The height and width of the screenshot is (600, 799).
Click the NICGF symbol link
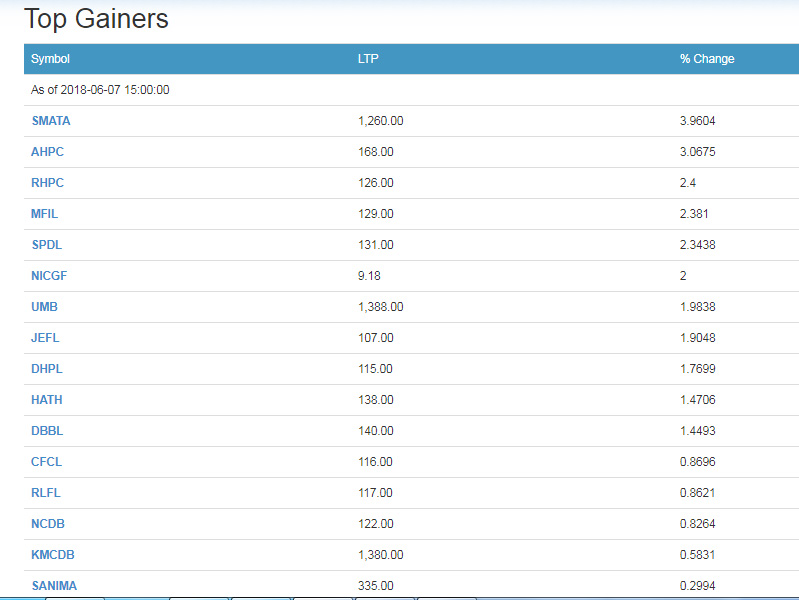coord(49,276)
